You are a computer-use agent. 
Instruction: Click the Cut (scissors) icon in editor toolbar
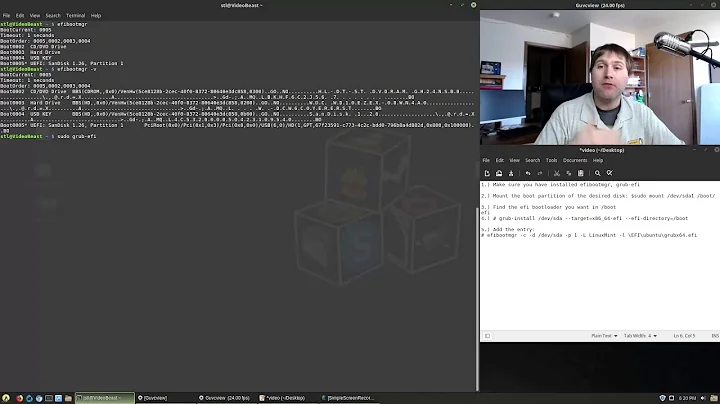tap(555, 173)
